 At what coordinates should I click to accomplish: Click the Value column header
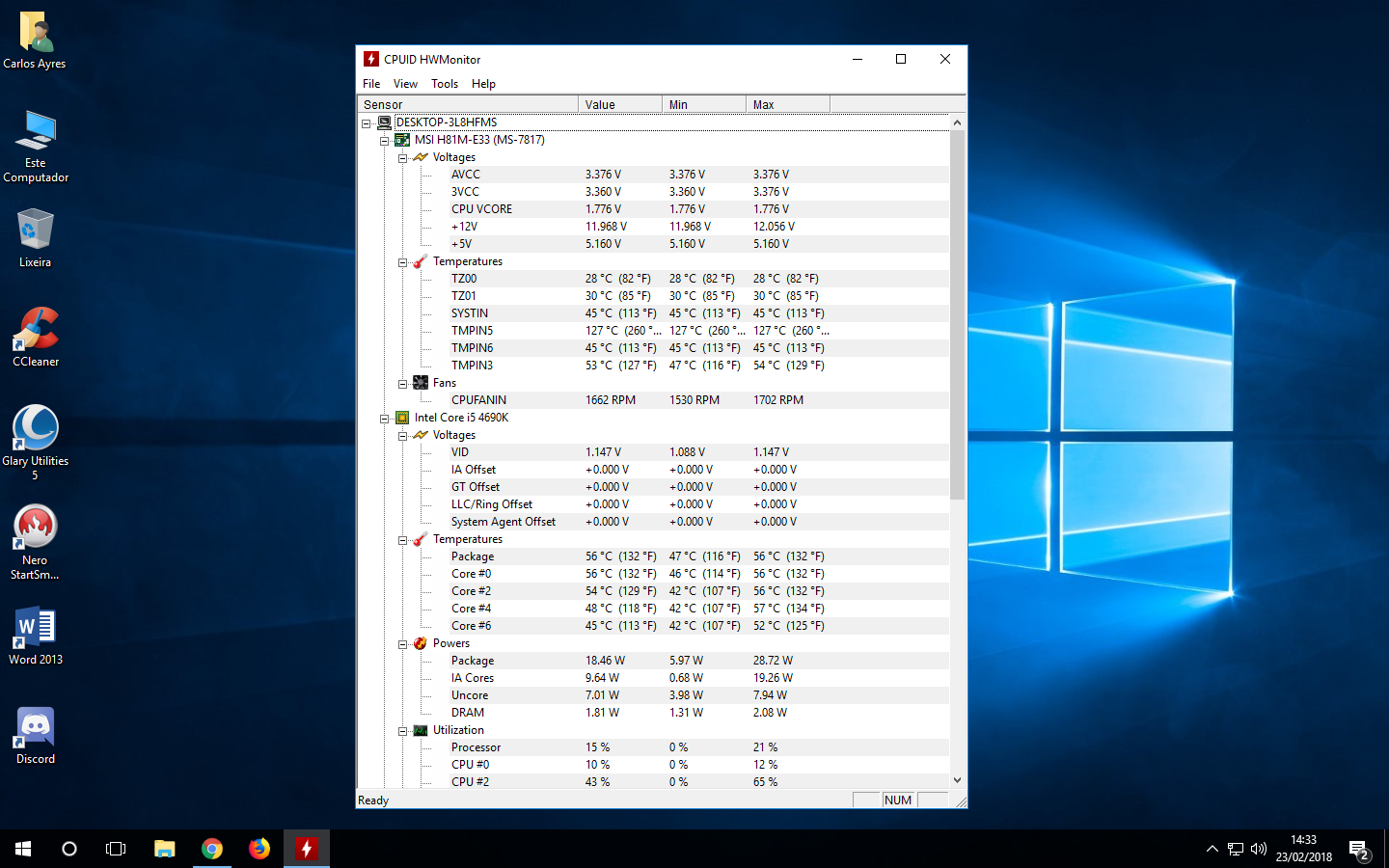[x=620, y=104]
